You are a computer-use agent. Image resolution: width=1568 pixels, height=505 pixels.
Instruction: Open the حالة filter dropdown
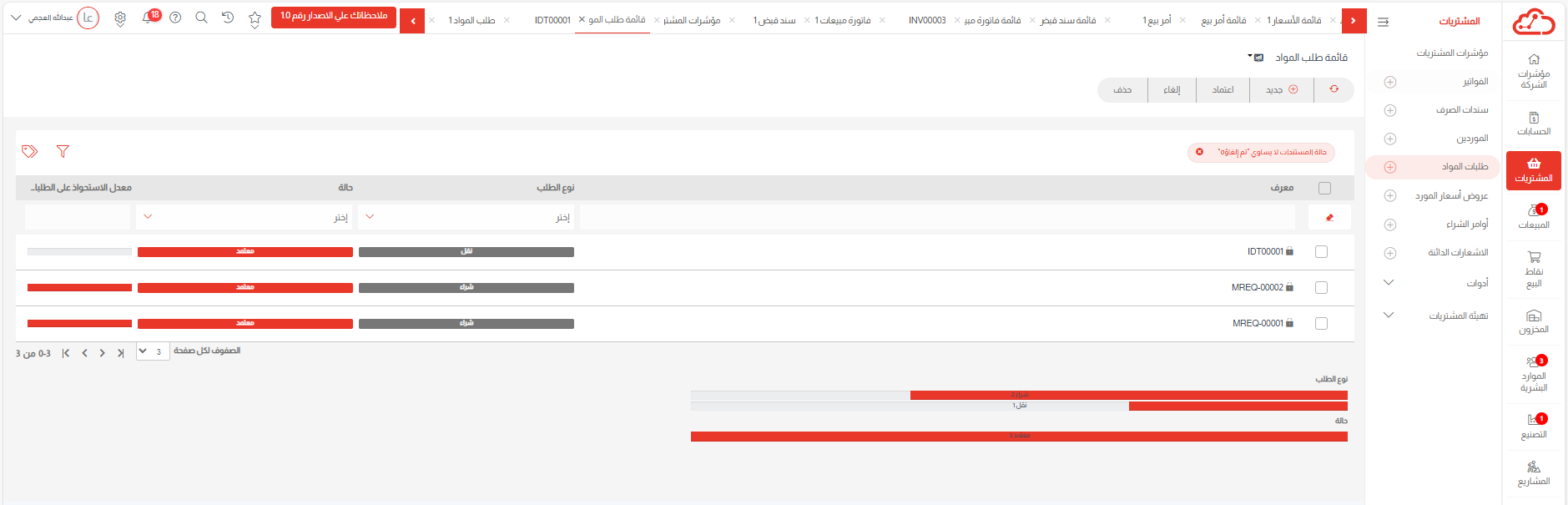coord(245,217)
